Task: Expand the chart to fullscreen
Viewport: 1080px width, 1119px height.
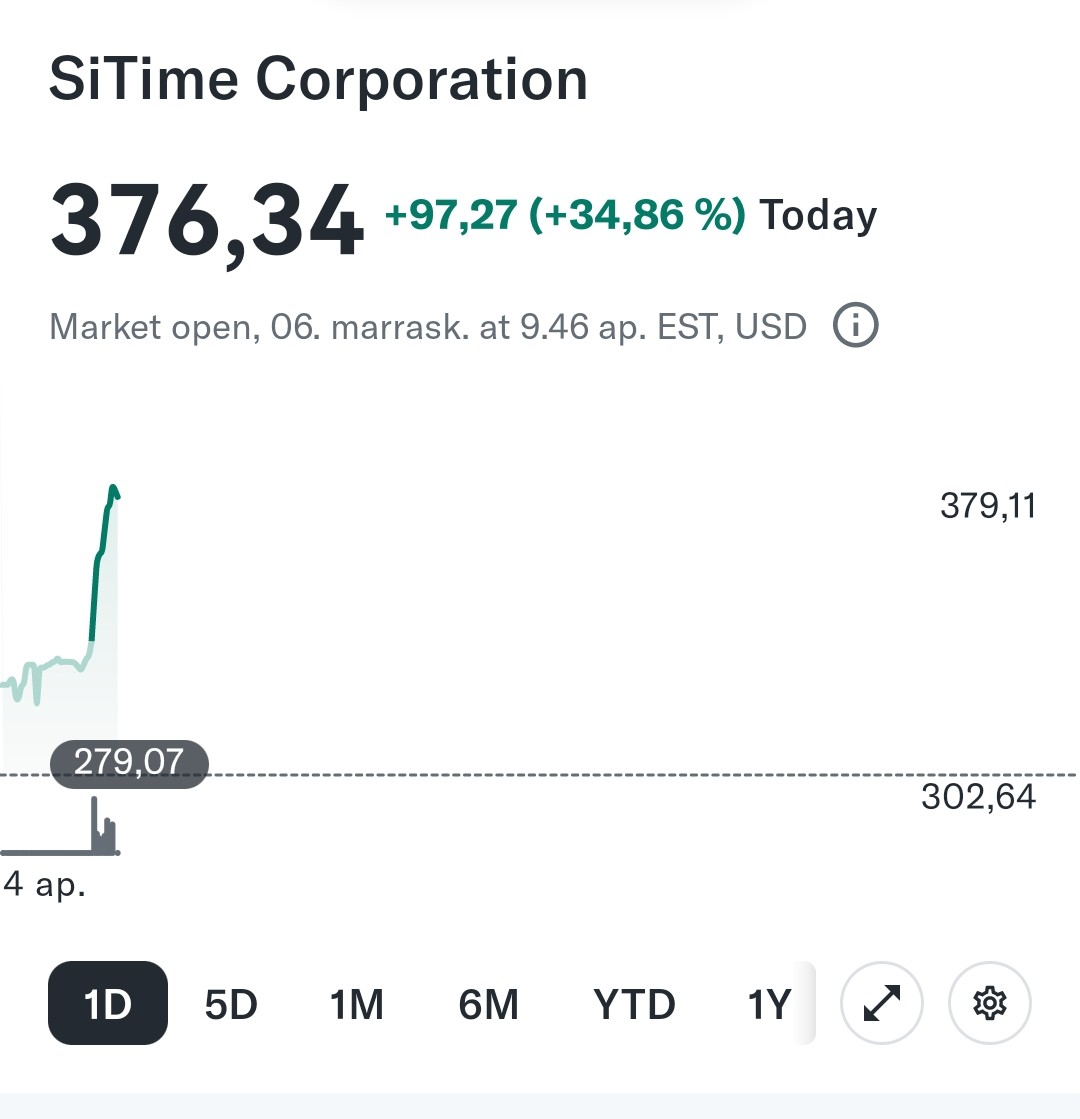Action: pyautogui.click(x=882, y=1003)
